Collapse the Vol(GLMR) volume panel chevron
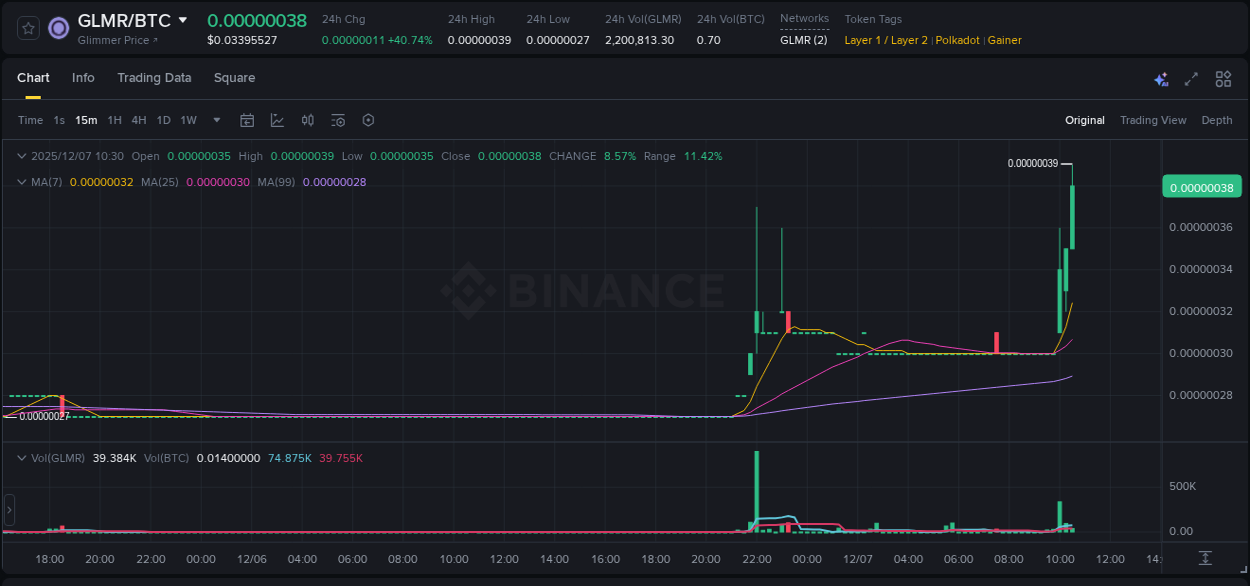1250x586 pixels. coord(21,457)
